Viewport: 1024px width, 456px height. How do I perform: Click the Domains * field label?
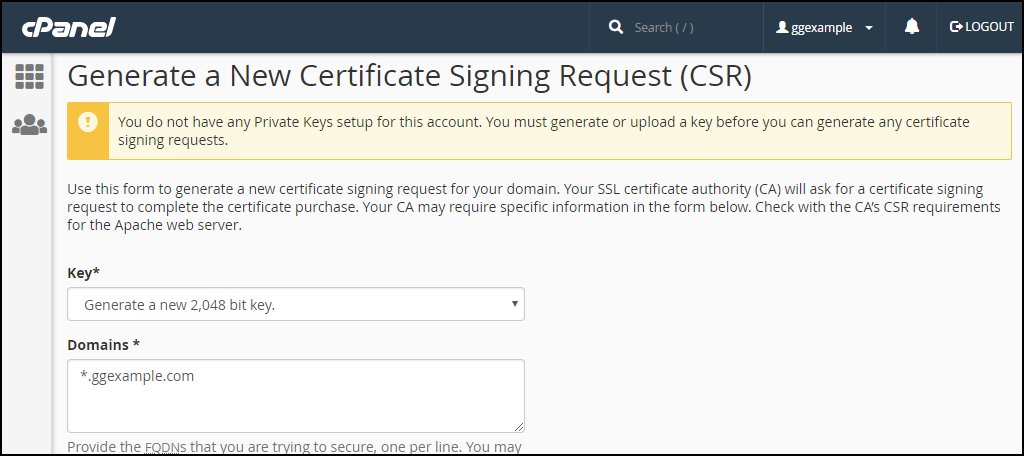coord(104,344)
